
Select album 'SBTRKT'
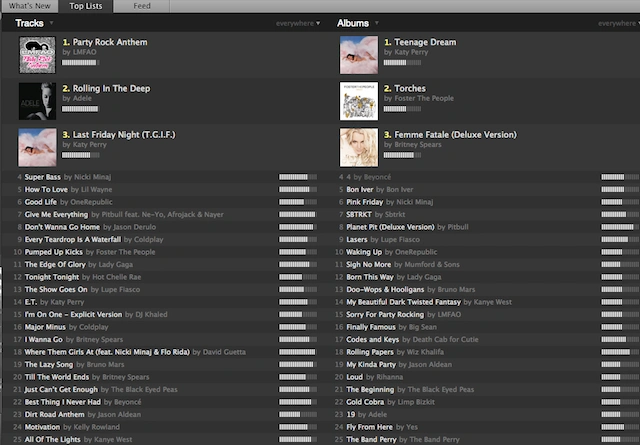tap(359, 215)
